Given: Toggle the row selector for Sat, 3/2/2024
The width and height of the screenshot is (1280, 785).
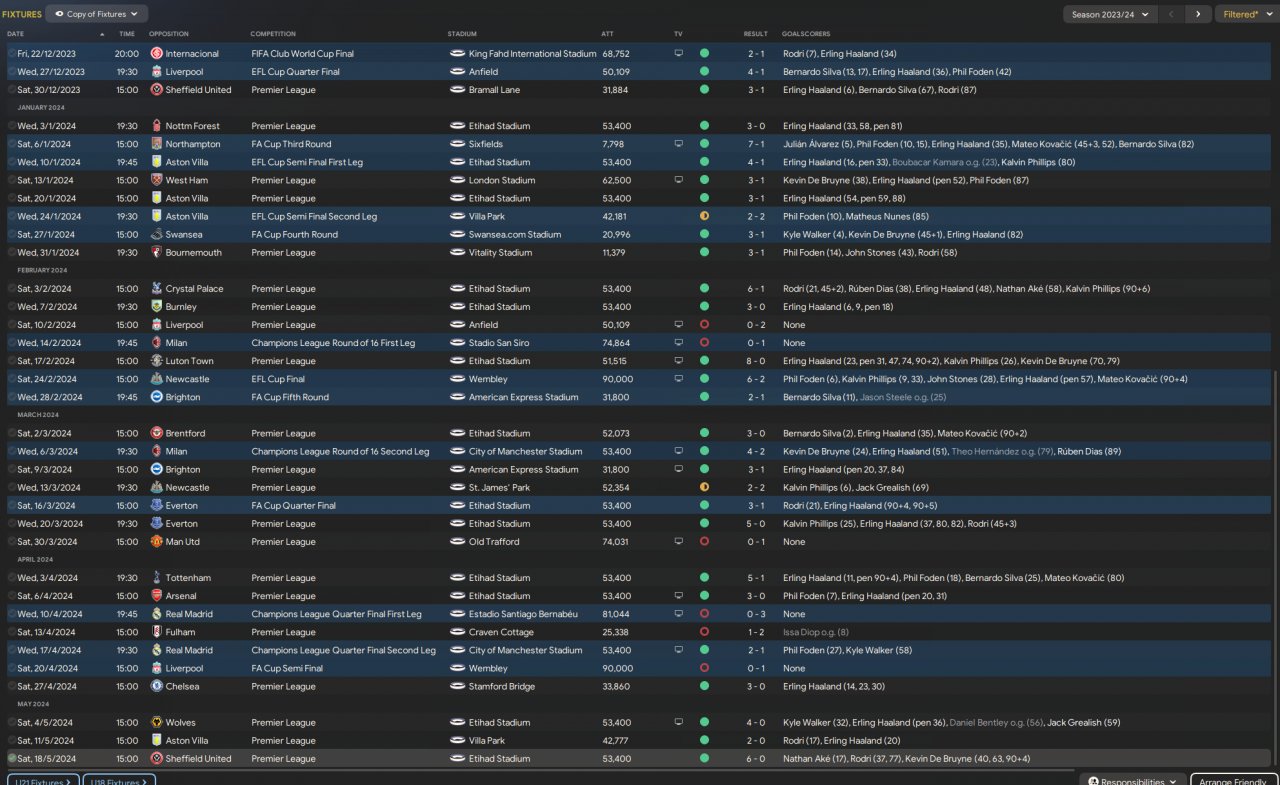Looking at the screenshot, I should point(11,289).
